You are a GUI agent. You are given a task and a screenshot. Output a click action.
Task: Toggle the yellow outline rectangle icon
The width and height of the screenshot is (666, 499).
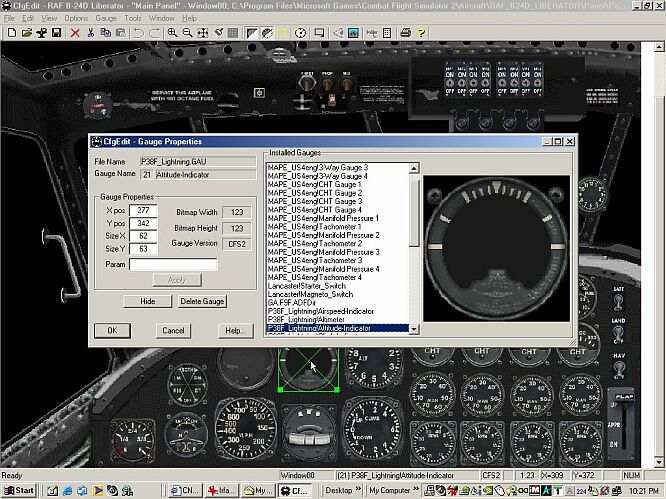click(281, 33)
